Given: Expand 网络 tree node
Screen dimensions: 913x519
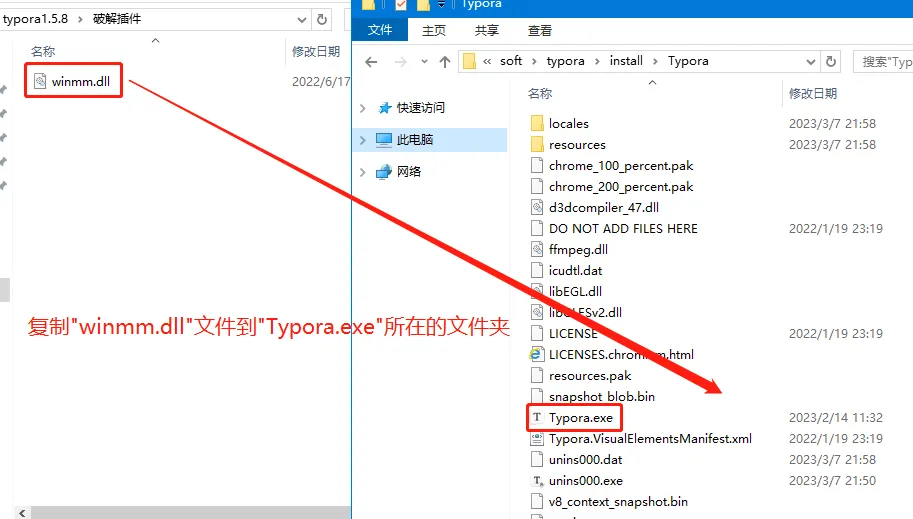Looking at the screenshot, I should (x=363, y=172).
